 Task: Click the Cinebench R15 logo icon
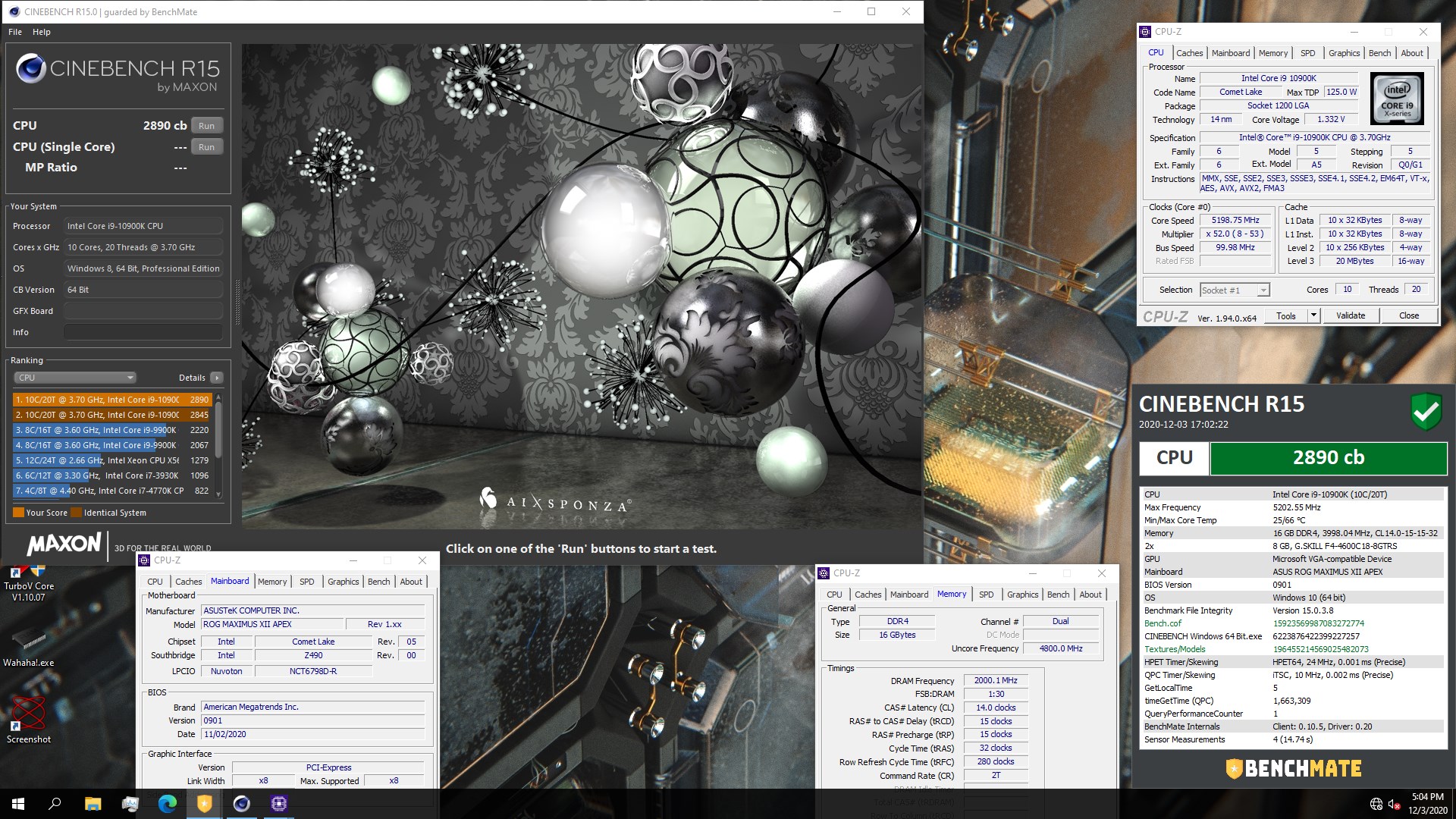[x=31, y=68]
